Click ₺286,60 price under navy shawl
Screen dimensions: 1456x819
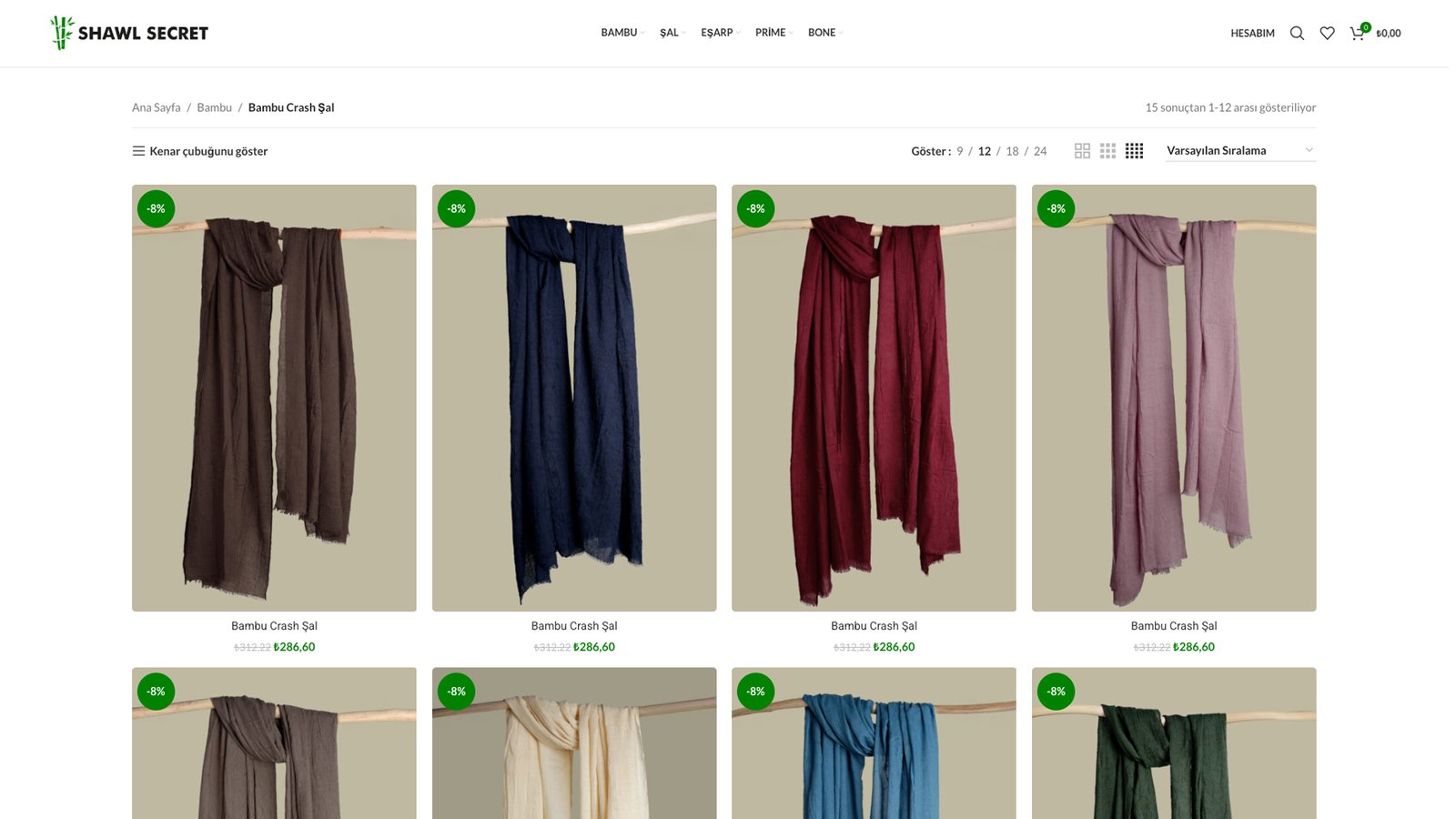point(594,647)
